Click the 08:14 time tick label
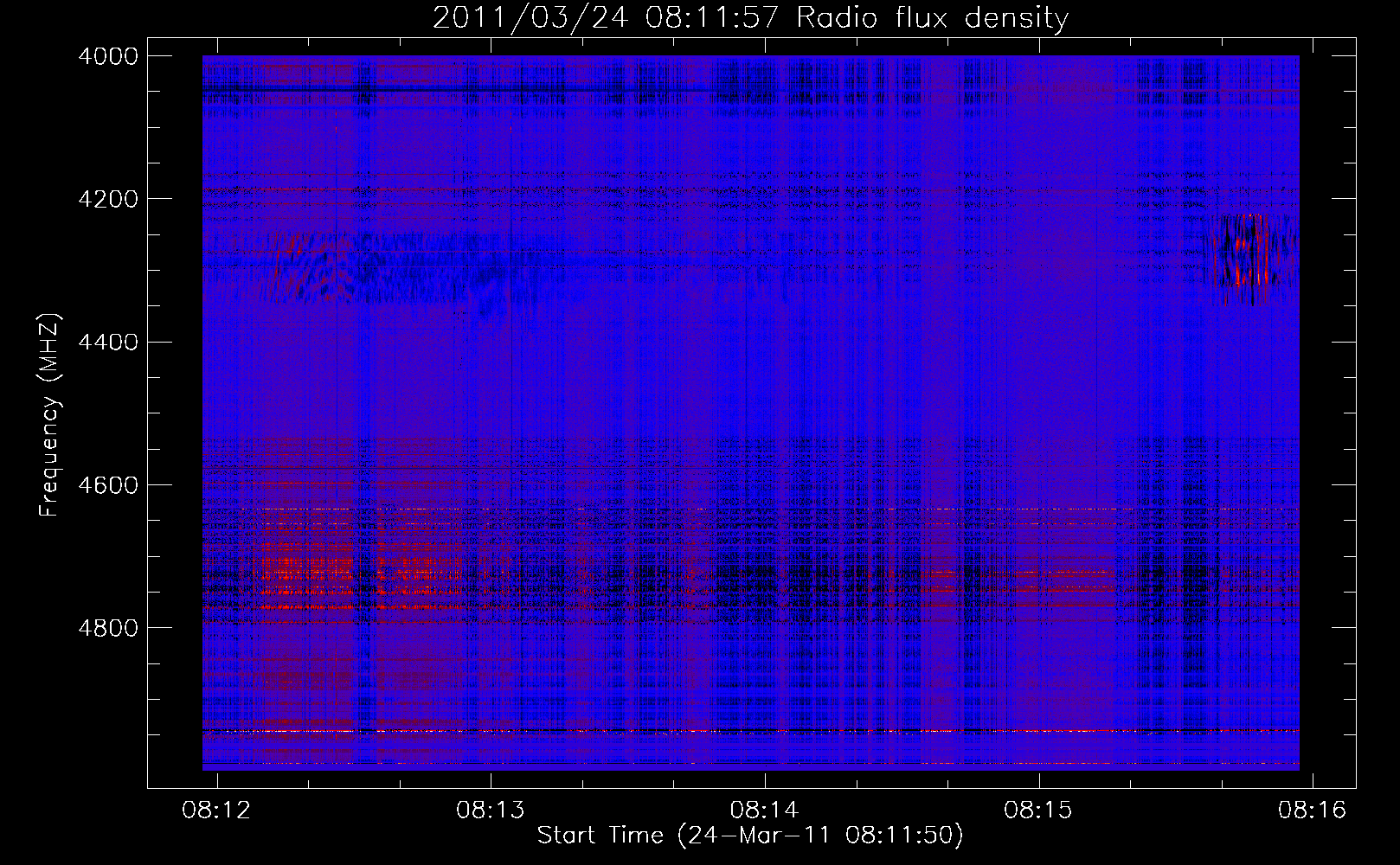 click(764, 810)
